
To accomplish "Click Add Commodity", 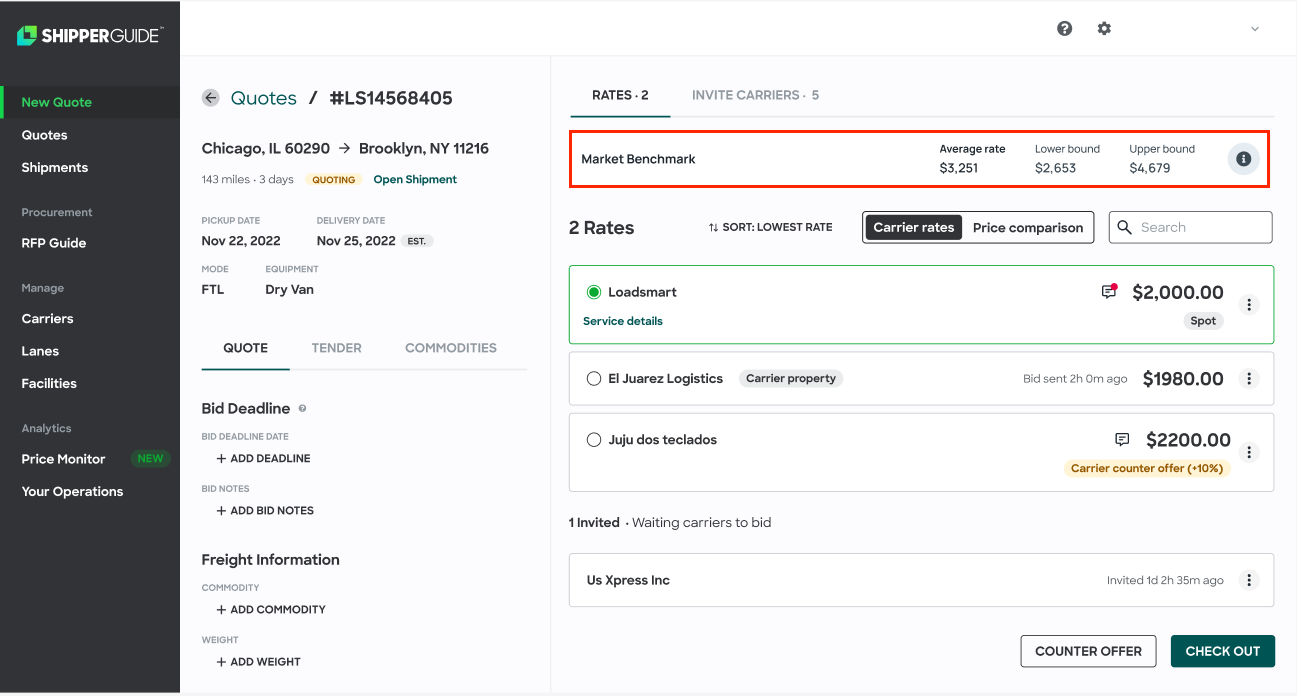I will coord(271,609).
